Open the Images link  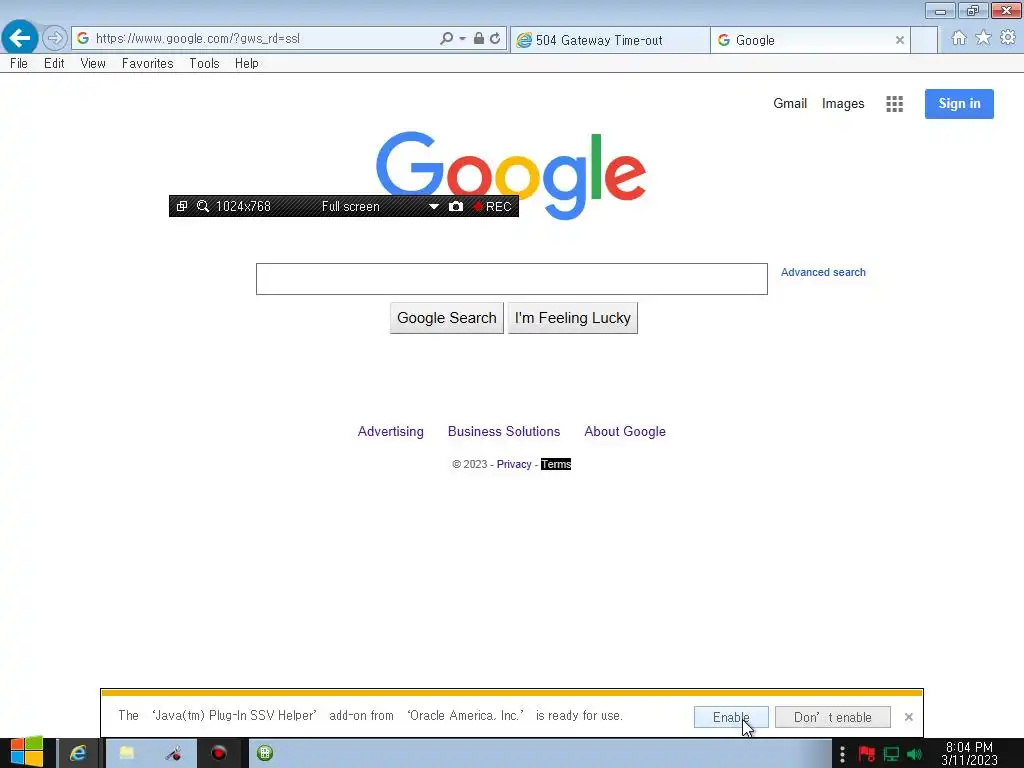tap(843, 103)
